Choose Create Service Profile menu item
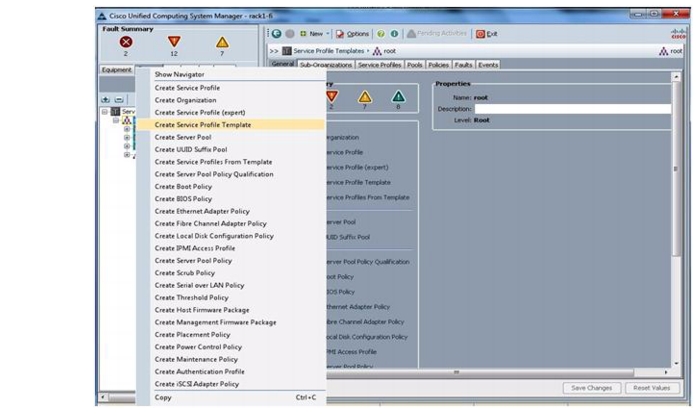Image resolution: width=698 pixels, height=414 pixels. tap(231, 88)
